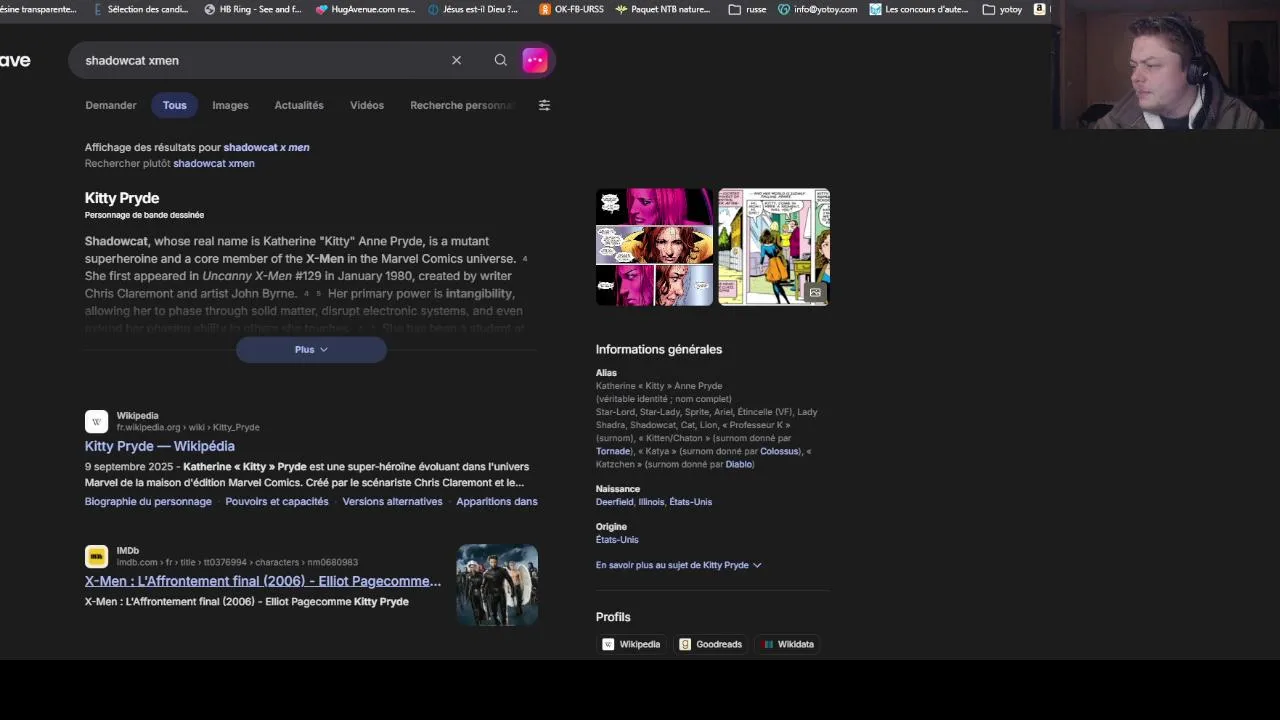This screenshot has height=720, width=1280.
Task: Follow the Diablo link
Action: pyautogui.click(x=739, y=464)
